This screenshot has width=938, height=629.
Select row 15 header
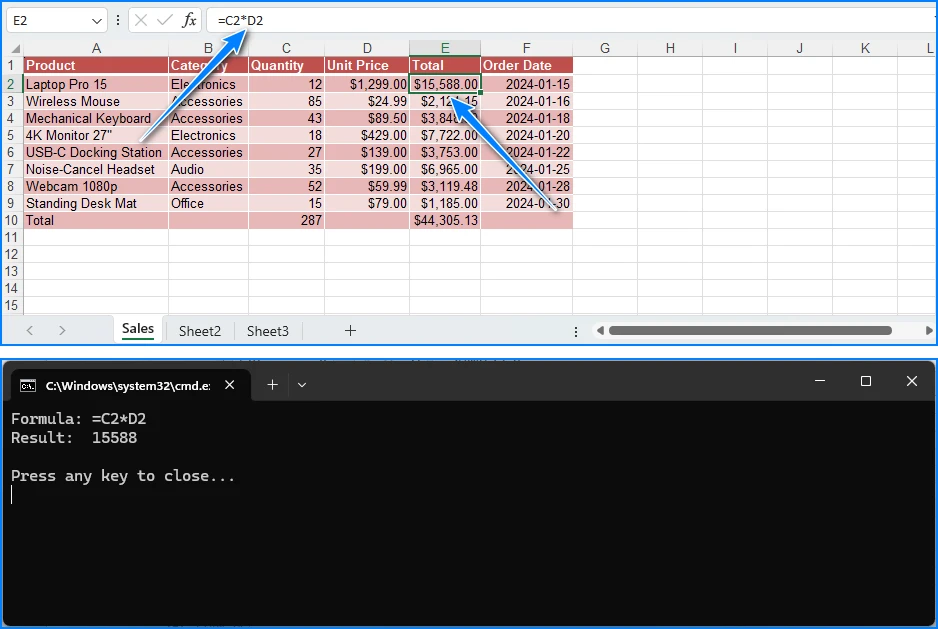(x=11, y=305)
